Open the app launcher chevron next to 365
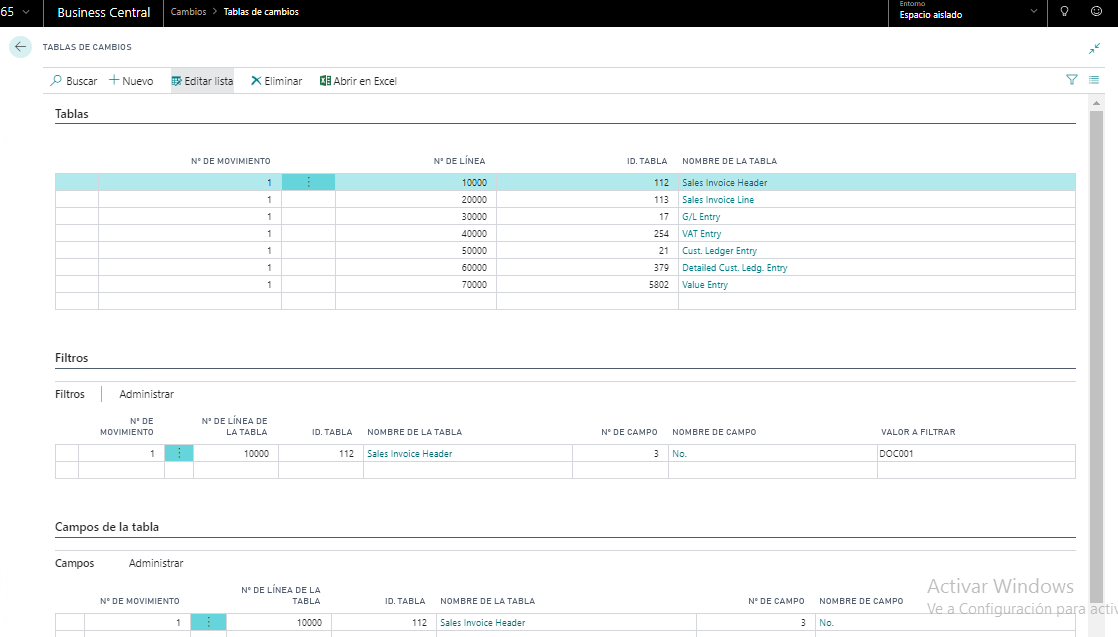This screenshot has height=637, width=1118. point(26,12)
